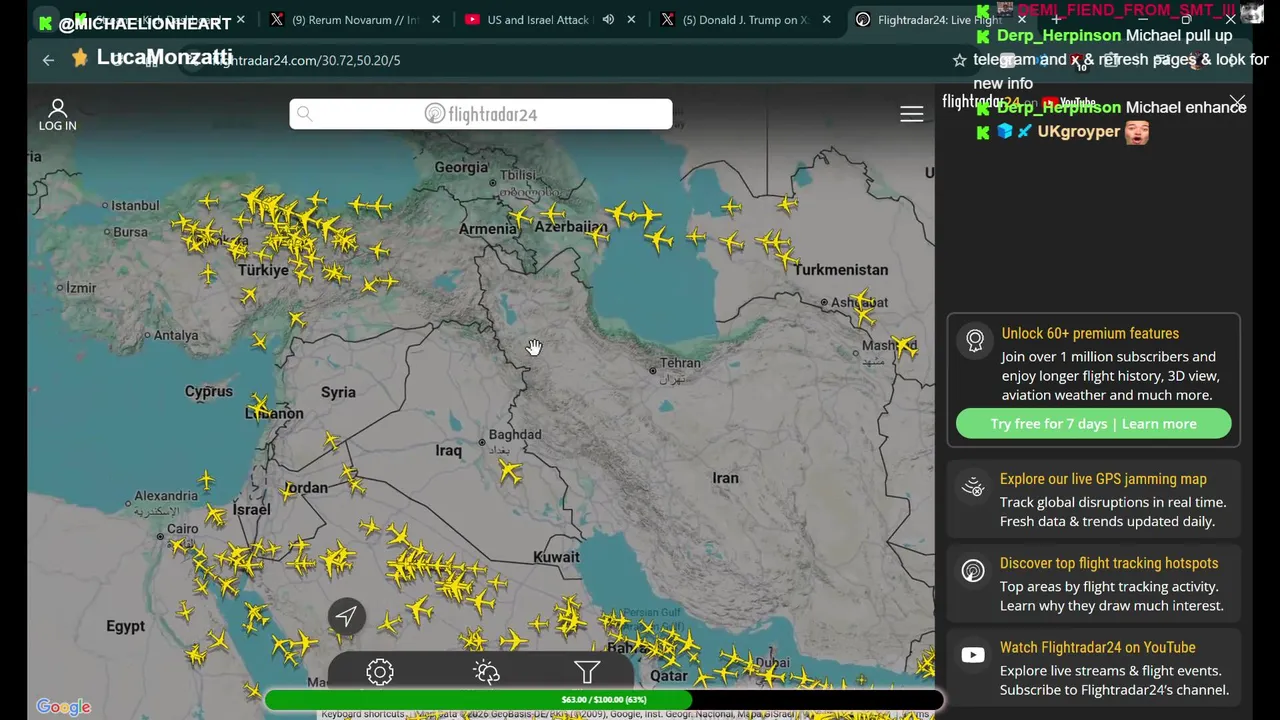Click the Kuwait label on map
Image resolution: width=1280 pixels, height=720 pixels.
556,557
